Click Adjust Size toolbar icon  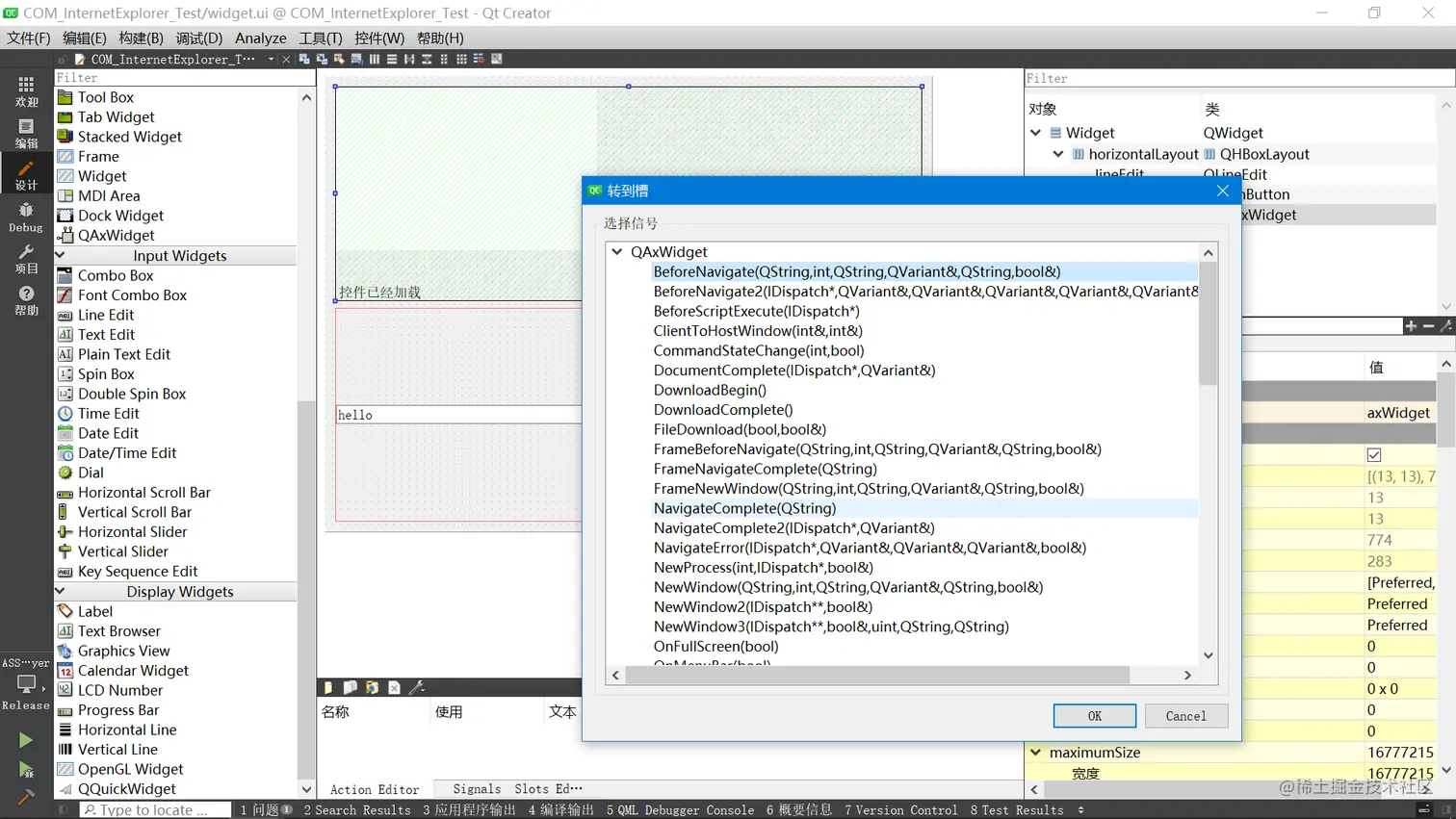[x=496, y=59]
